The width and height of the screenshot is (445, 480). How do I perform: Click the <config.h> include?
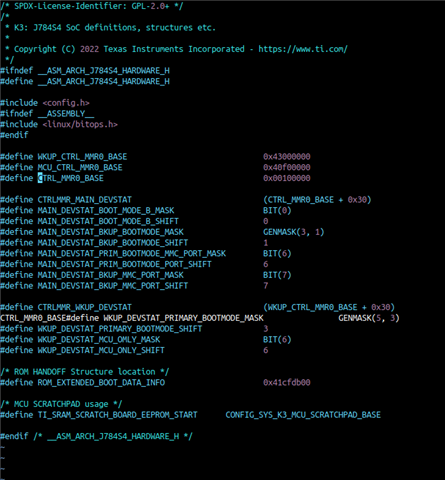66,103
